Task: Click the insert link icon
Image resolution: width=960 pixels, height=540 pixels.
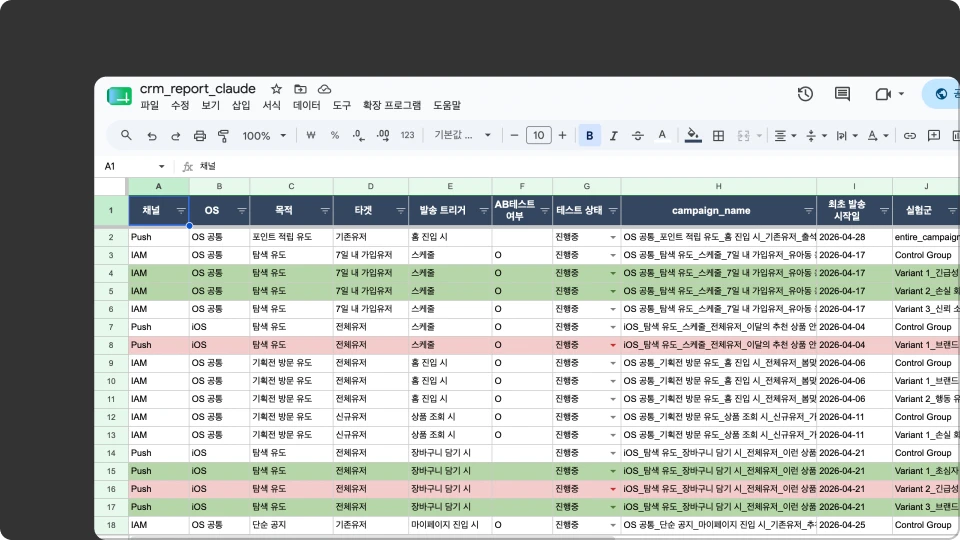Action: tap(910, 136)
